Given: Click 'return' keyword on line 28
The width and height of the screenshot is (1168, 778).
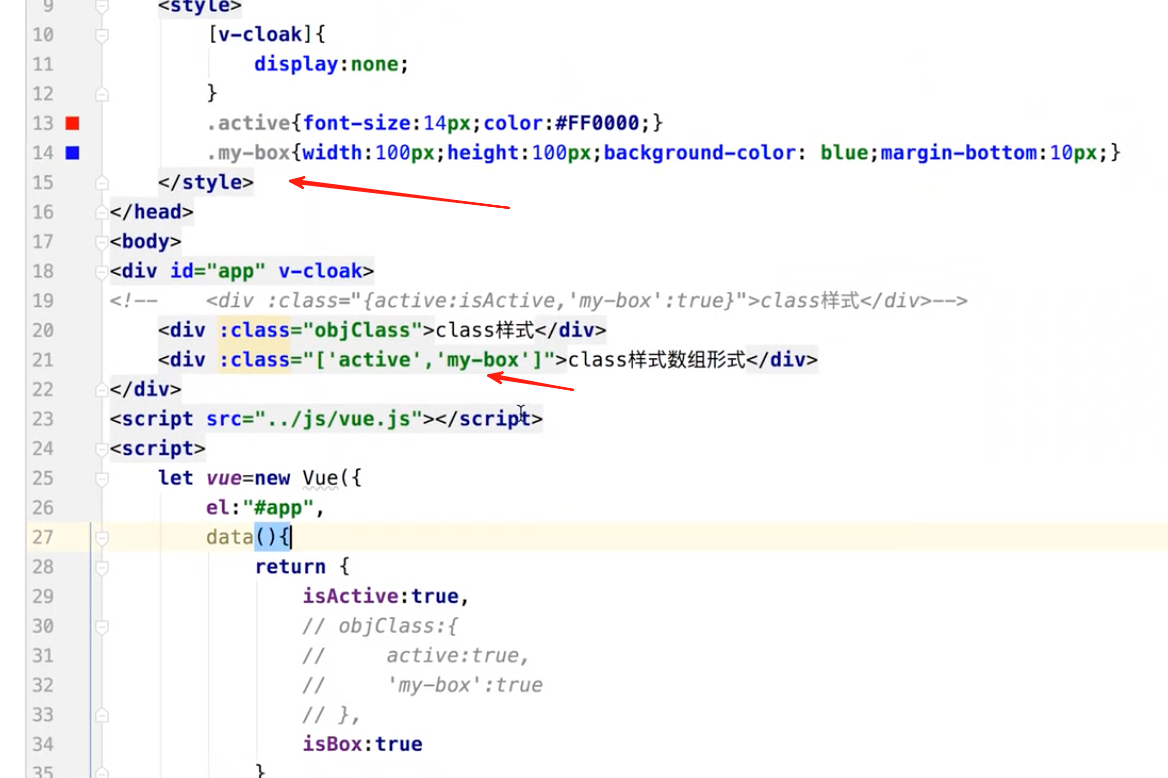Looking at the screenshot, I should tap(291, 567).
